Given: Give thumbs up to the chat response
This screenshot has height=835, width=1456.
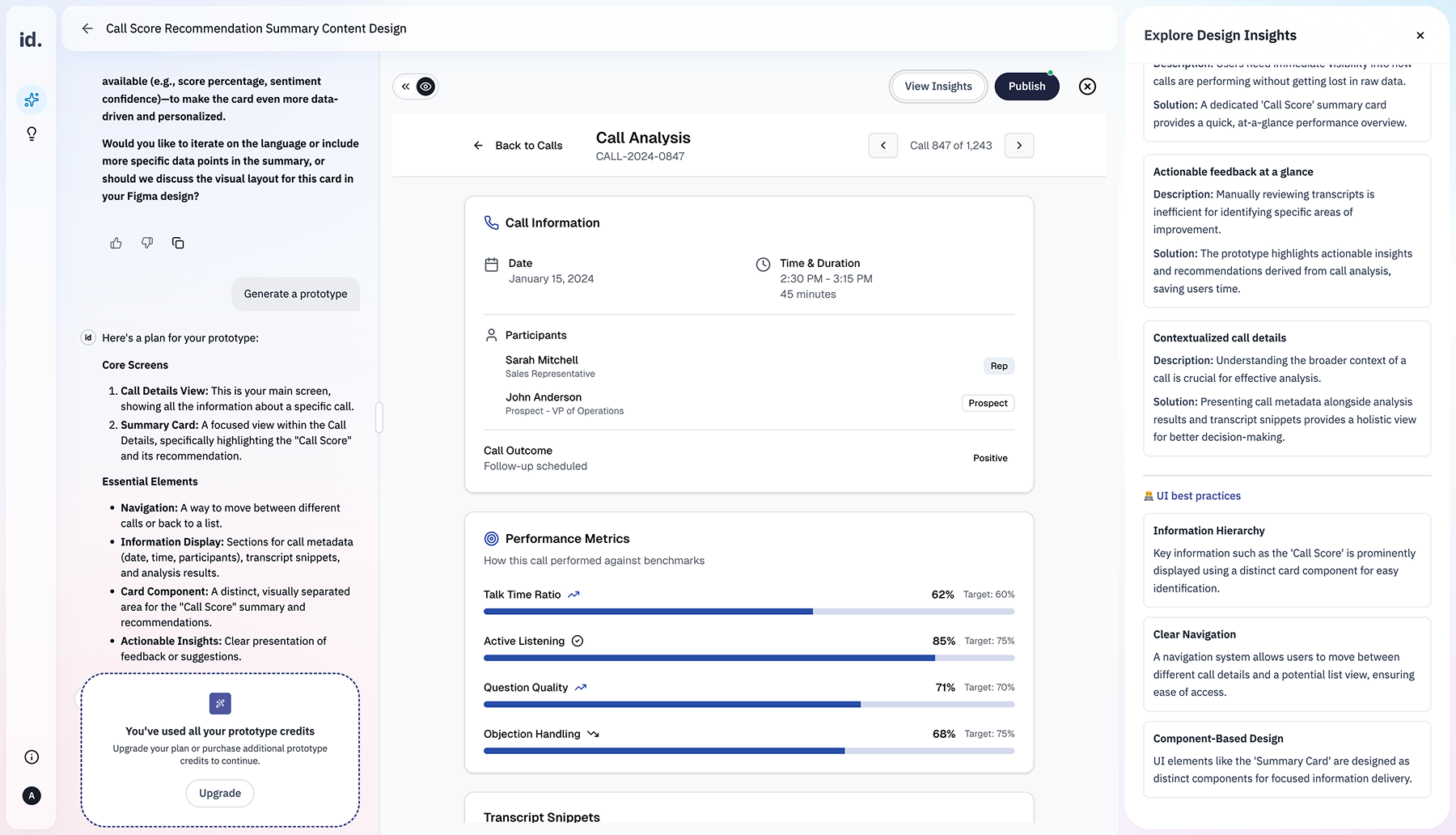Looking at the screenshot, I should [116, 244].
